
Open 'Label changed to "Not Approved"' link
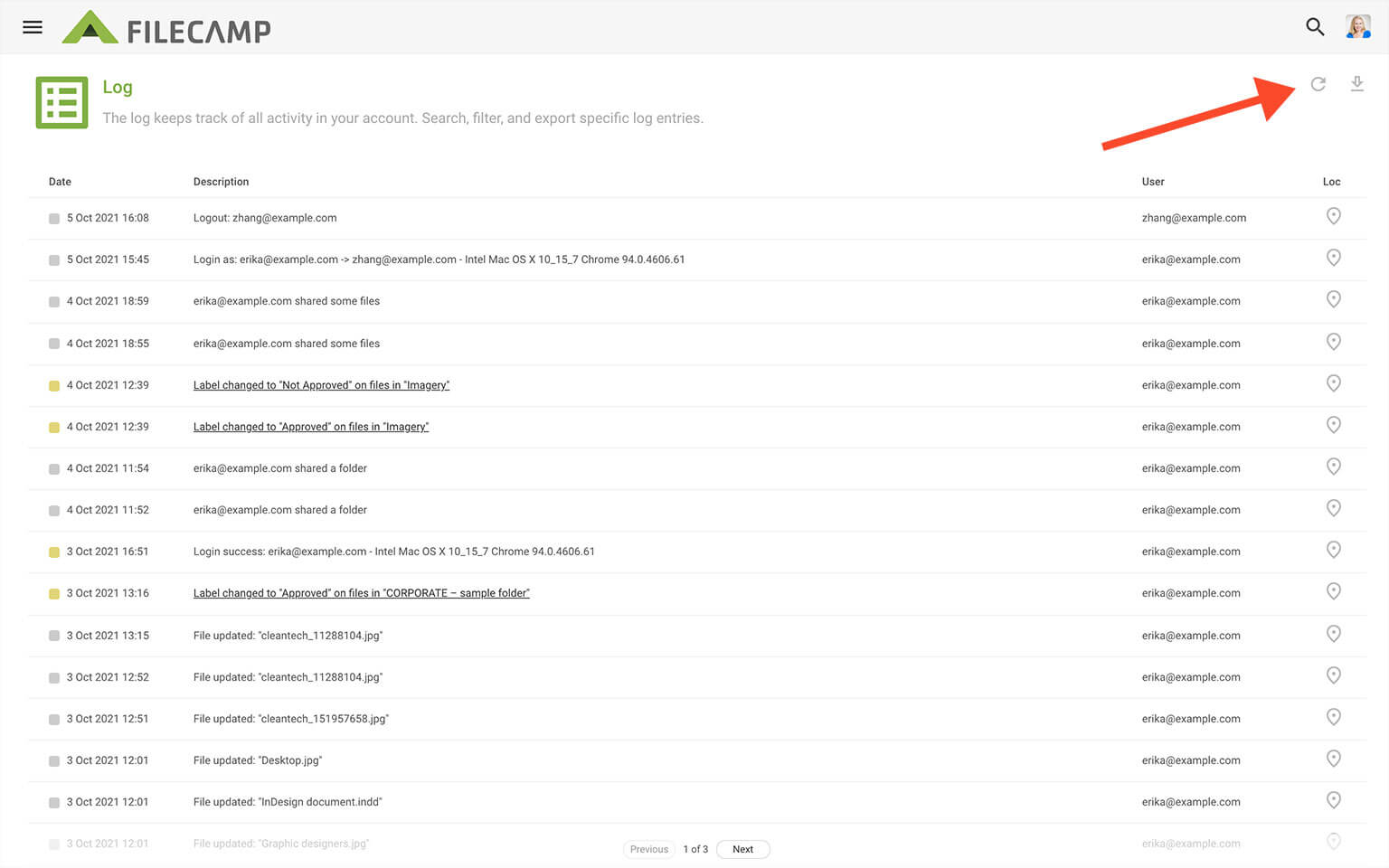[321, 385]
